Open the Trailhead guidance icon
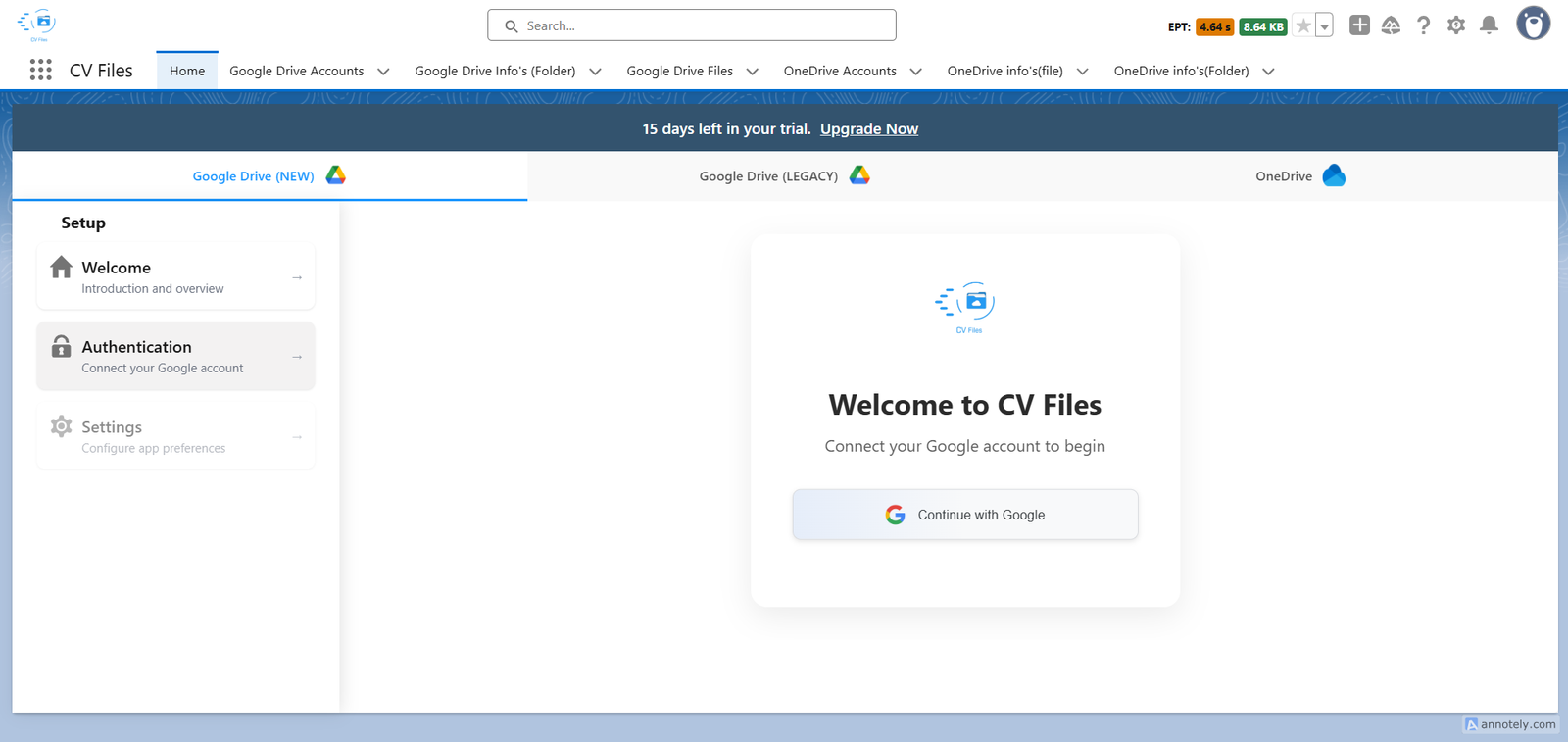The height and width of the screenshot is (742, 1568). coord(1391,25)
